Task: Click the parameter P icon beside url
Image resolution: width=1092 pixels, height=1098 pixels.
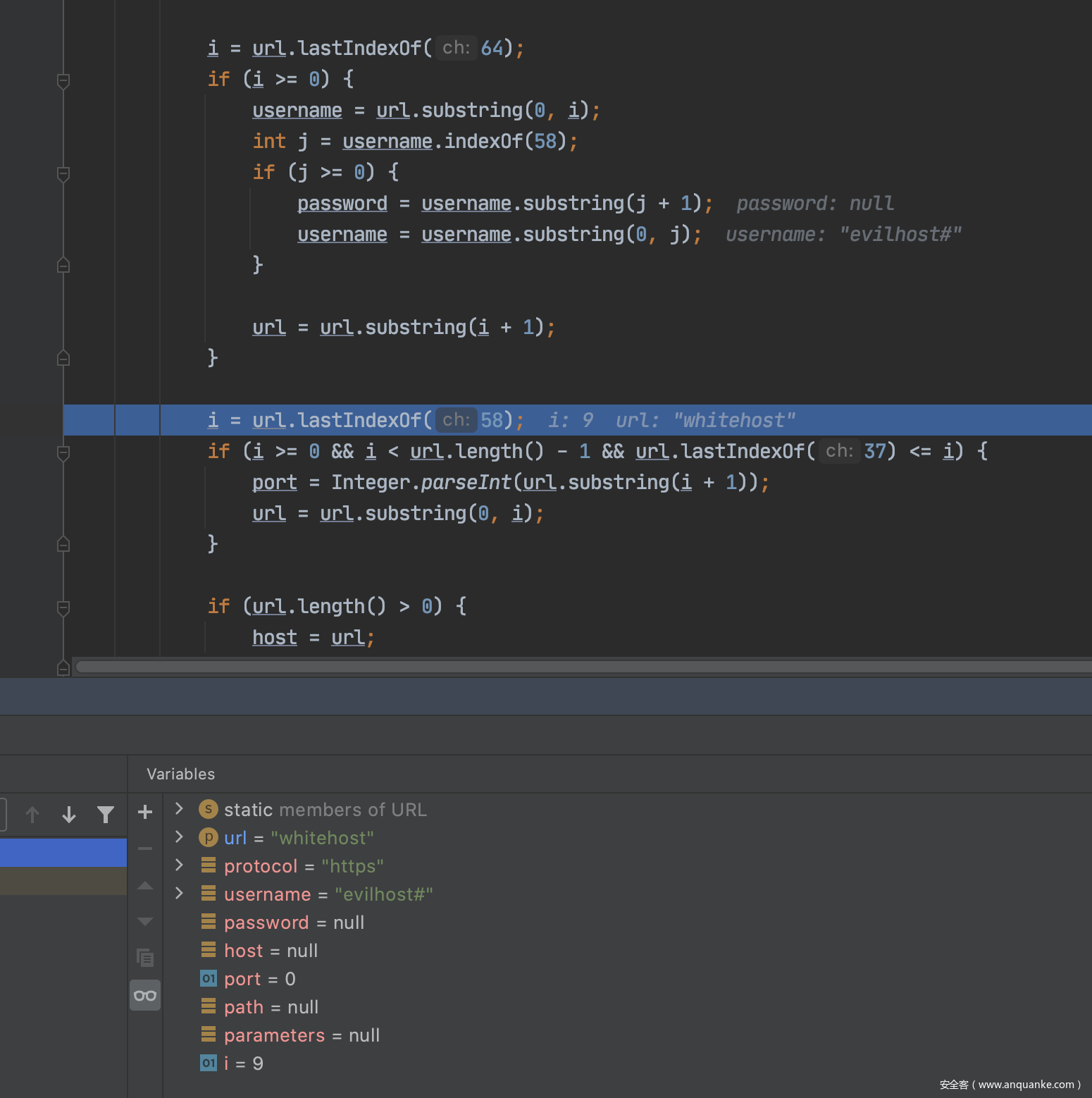Action: click(x=209, y=837)
